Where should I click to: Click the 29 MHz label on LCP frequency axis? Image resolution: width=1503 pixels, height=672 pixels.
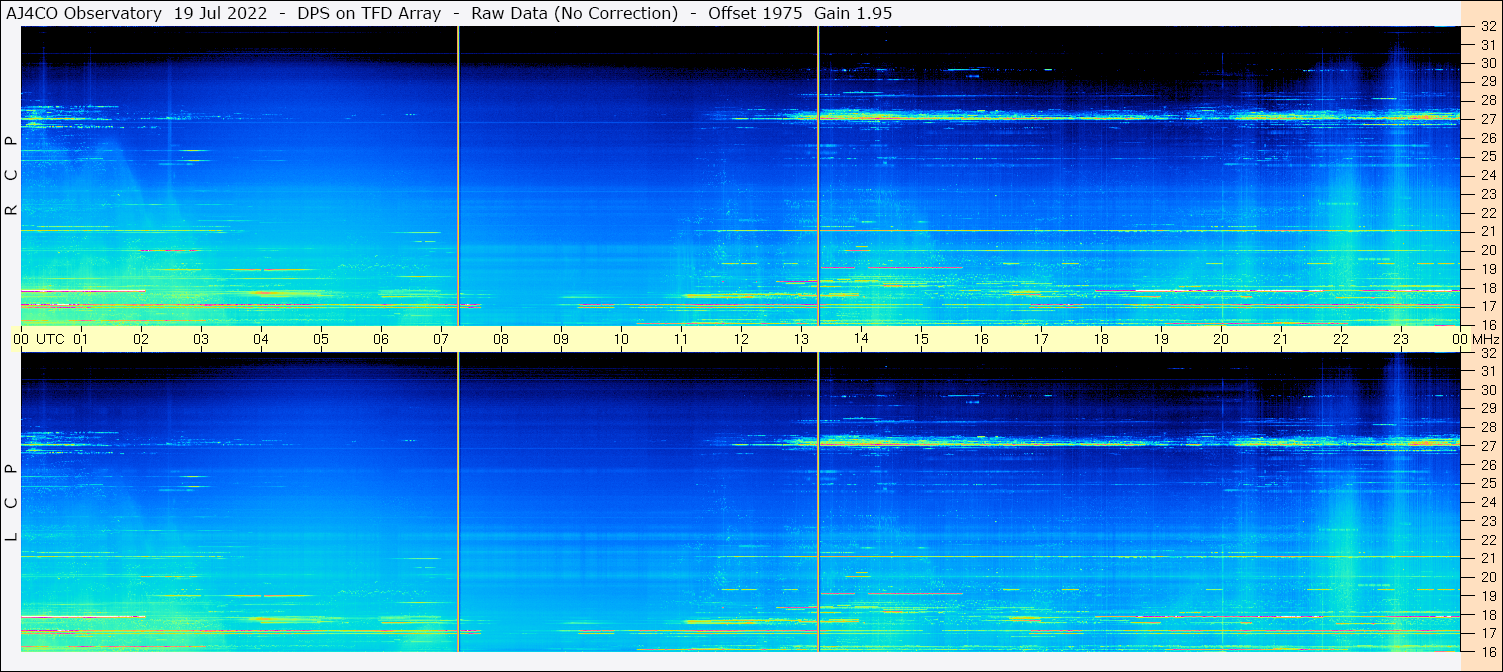click(x=1488, y=409)
